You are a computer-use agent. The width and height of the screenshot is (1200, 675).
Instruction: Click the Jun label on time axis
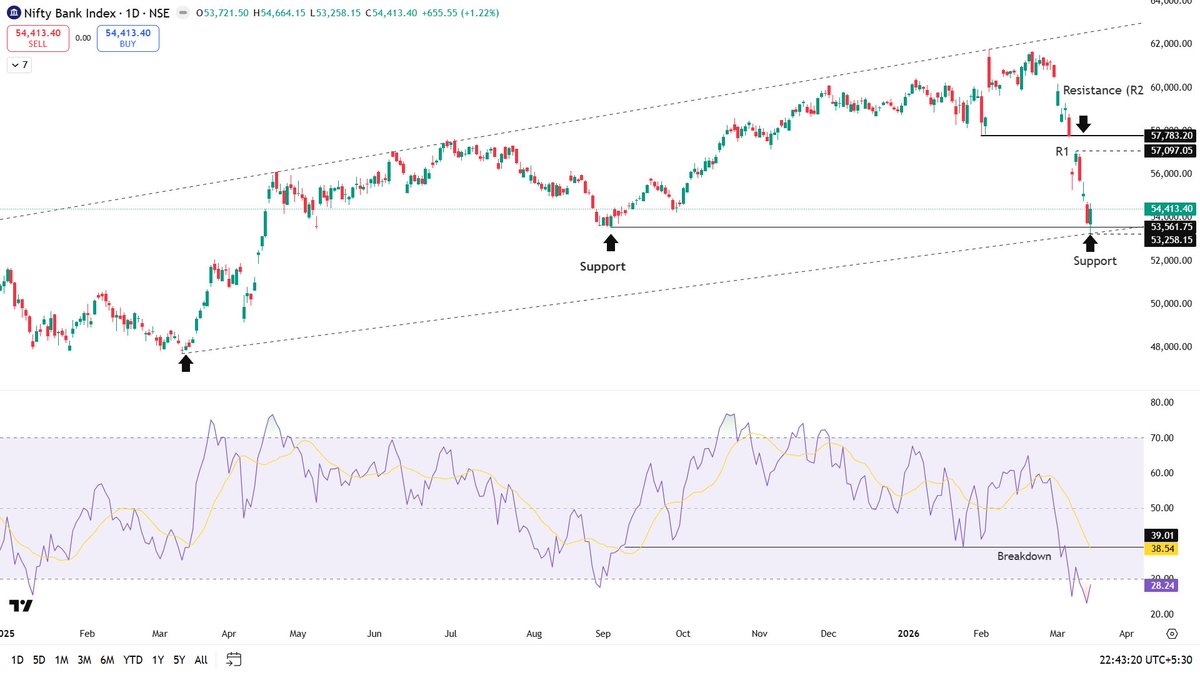pyautogui.click(x=376, y=634)
